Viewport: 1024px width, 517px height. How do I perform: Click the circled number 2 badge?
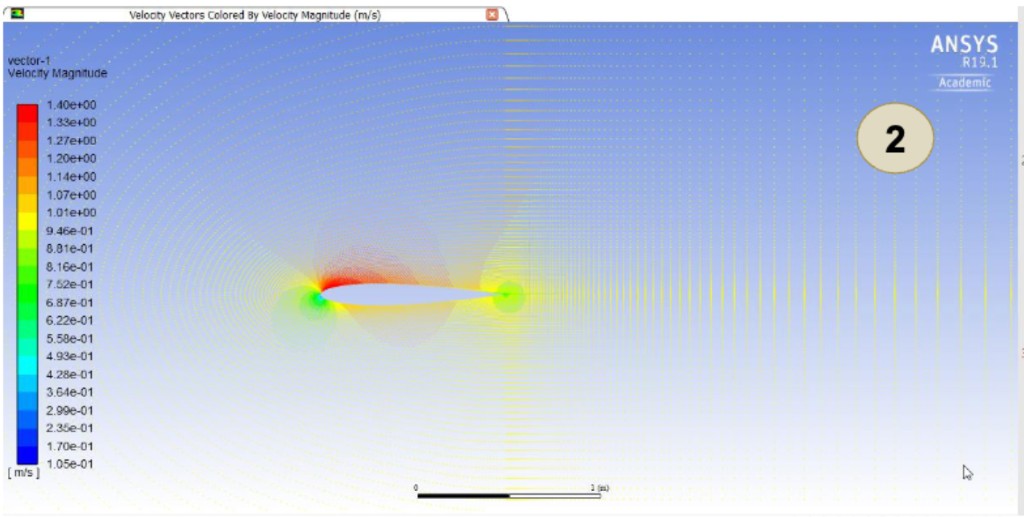pyautogui.click(x=895, y=140)
